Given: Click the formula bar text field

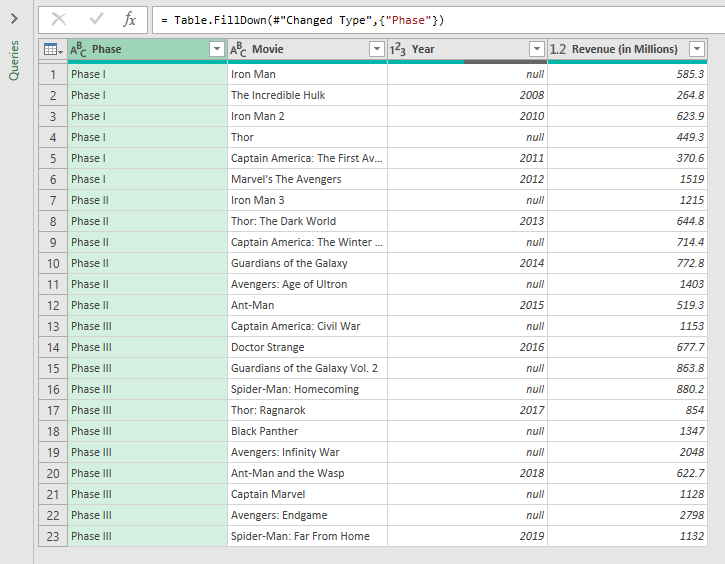Looking at the screenshot, I should [438, 20].
